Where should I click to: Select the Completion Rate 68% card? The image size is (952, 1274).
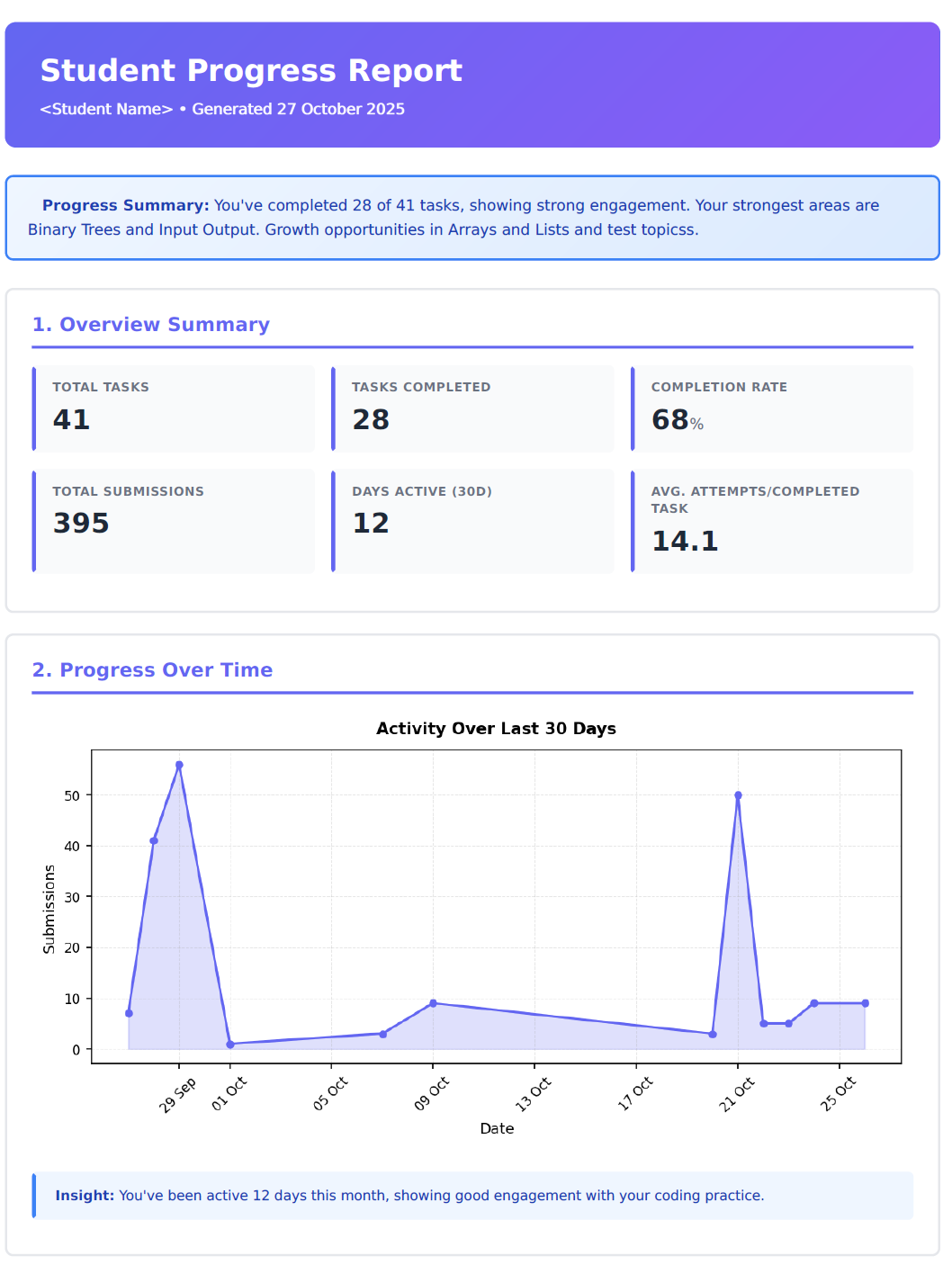click(772, 408)
